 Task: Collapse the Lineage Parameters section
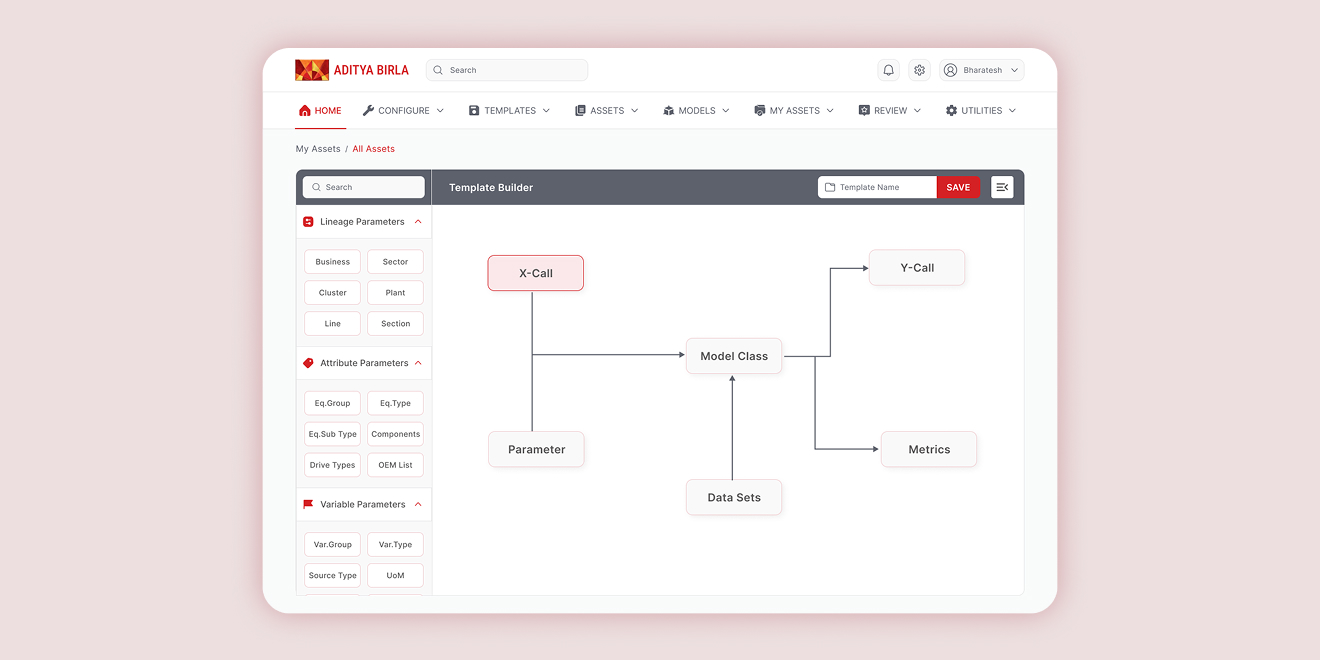click(418, 222)
